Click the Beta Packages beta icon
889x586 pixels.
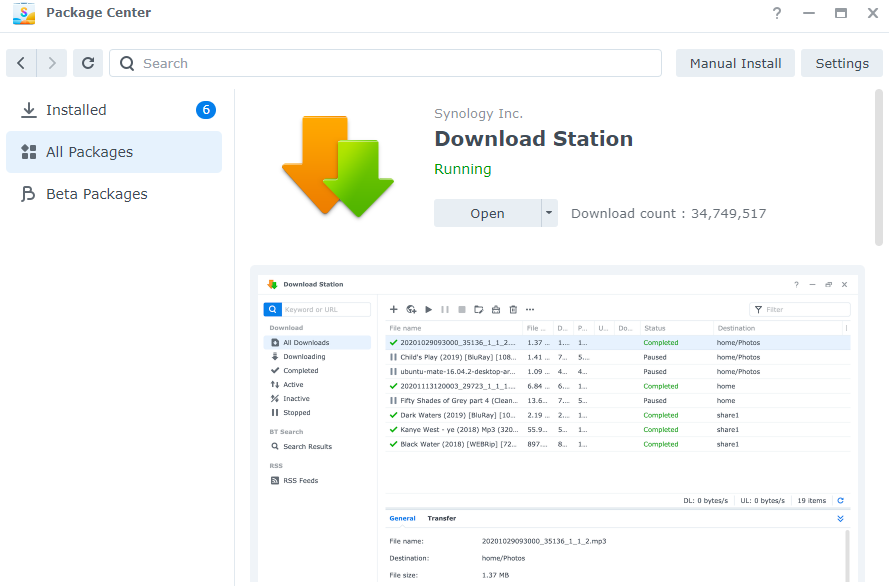pyautogui.click(x=28, y=194)
